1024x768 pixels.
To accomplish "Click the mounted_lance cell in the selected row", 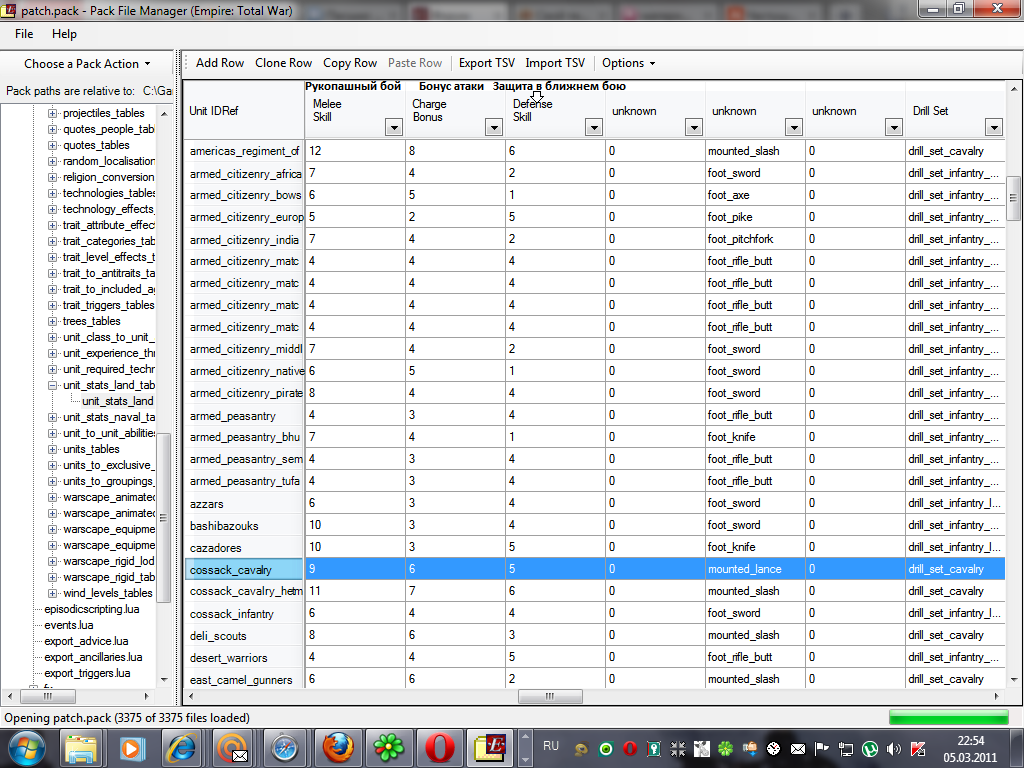I will click(755, 569).
